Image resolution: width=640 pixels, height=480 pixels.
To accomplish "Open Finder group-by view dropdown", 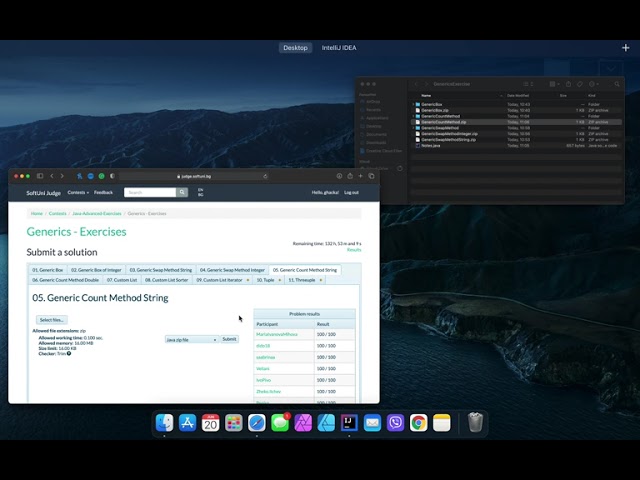I will click(x=554, y=84).
